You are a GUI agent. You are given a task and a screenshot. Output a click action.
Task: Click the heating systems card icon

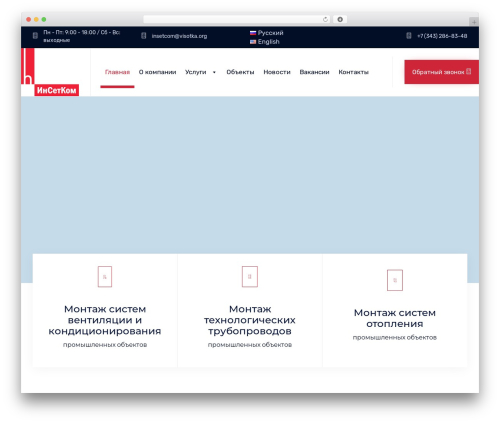[395, 280]
